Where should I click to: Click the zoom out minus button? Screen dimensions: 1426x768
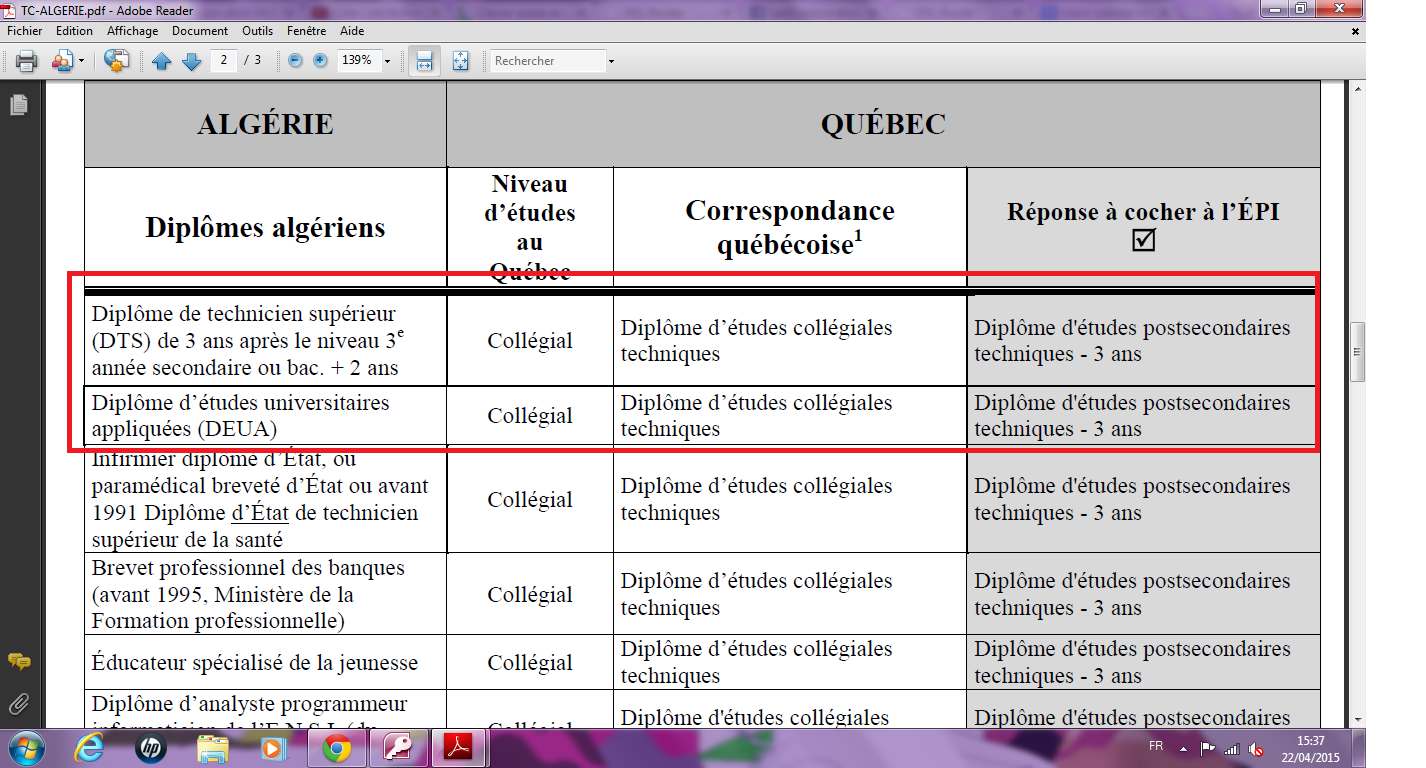(295, 61)
